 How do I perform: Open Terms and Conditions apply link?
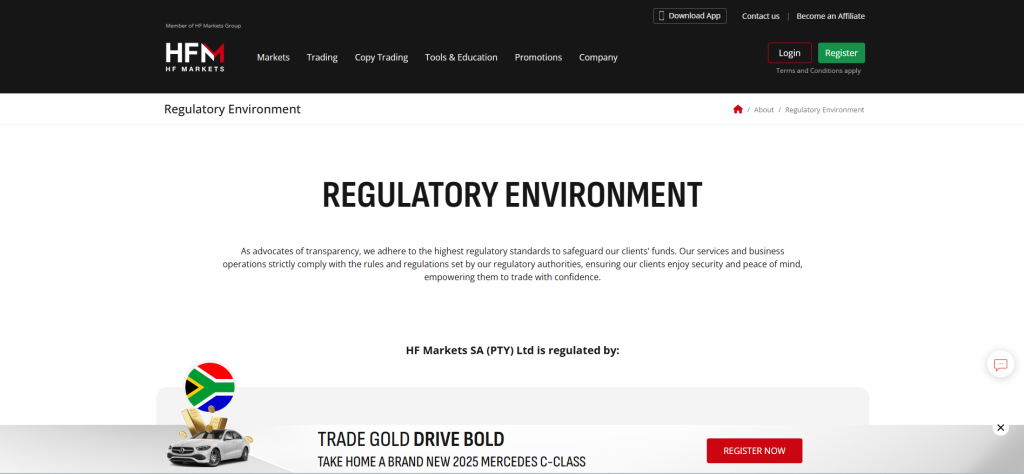[818, 71]
